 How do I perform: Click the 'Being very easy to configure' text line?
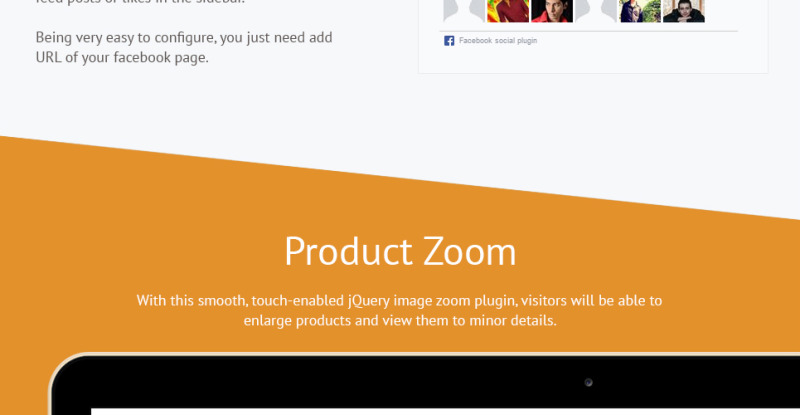(184, 38)
